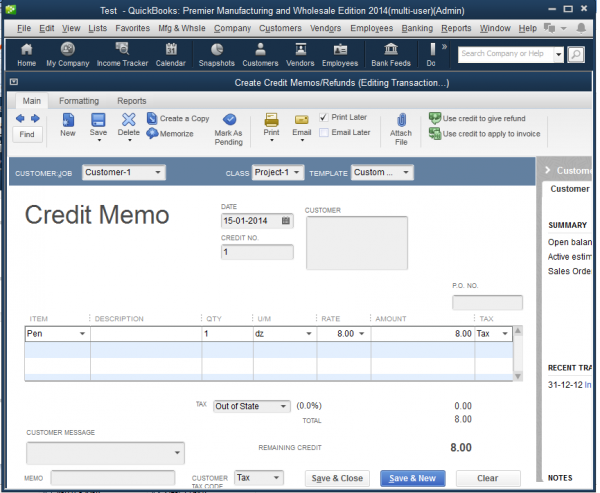600x493 pixels.
Task: Open Customer:Job dropdown
Action: tap(158, 172)
